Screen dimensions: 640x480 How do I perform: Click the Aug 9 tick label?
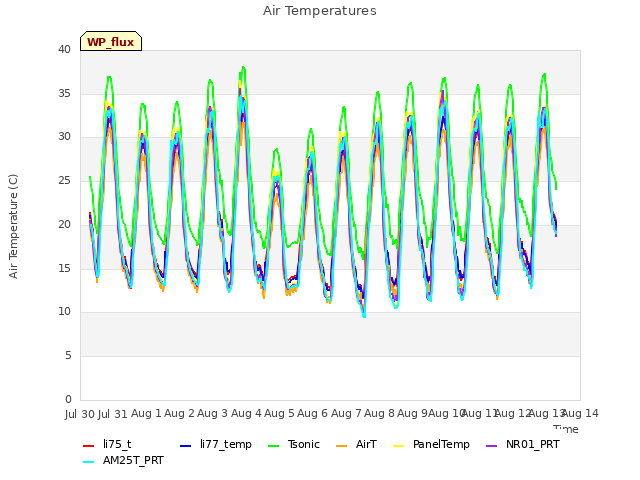click(x=412, y=413)
